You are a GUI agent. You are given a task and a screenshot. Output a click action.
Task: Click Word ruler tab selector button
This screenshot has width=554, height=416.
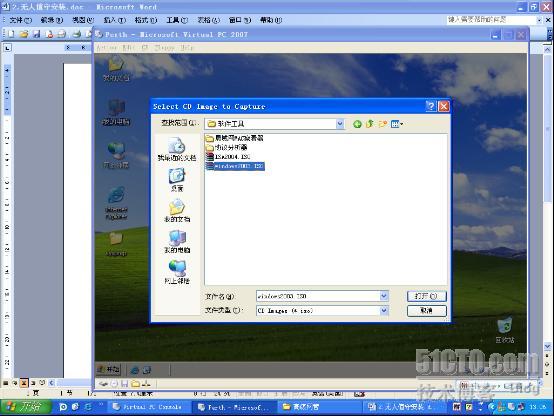point(7,47)
